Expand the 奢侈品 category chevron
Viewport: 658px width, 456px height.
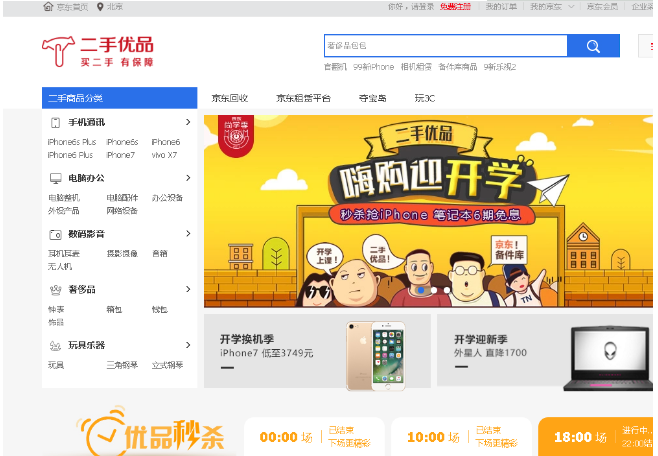pyautogui.click(x=188, y=289)
